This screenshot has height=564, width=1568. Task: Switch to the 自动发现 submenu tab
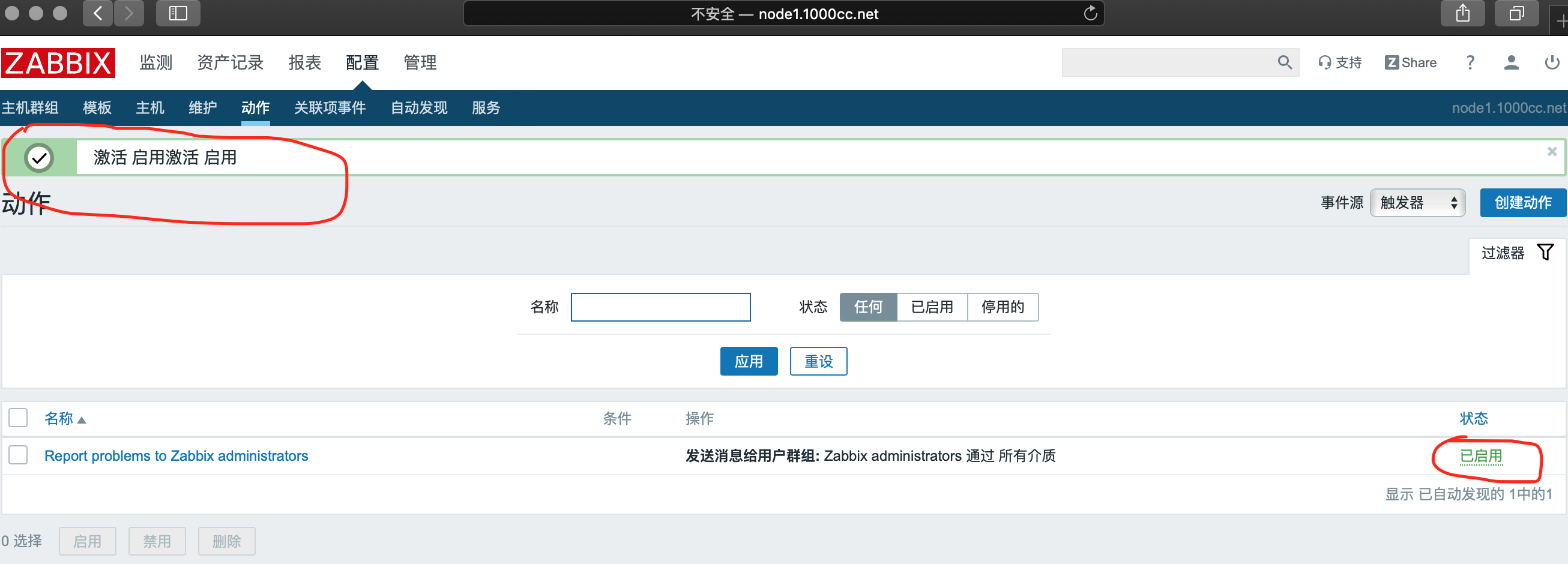click(419, 107)
